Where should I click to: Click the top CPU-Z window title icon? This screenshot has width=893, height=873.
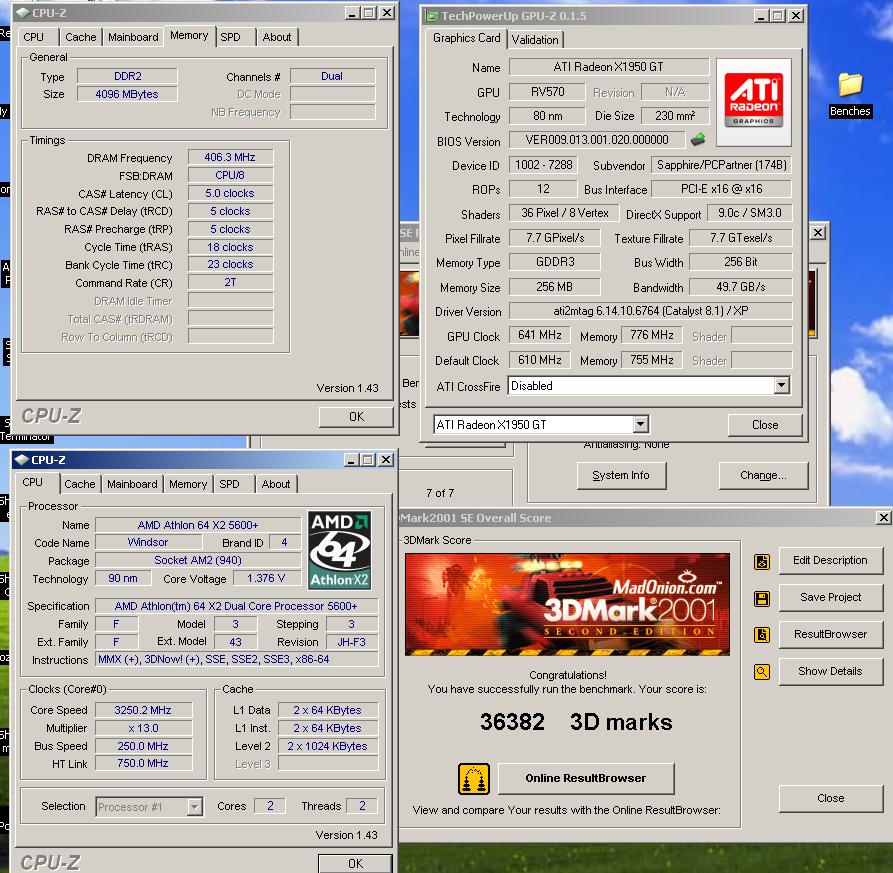22,13
